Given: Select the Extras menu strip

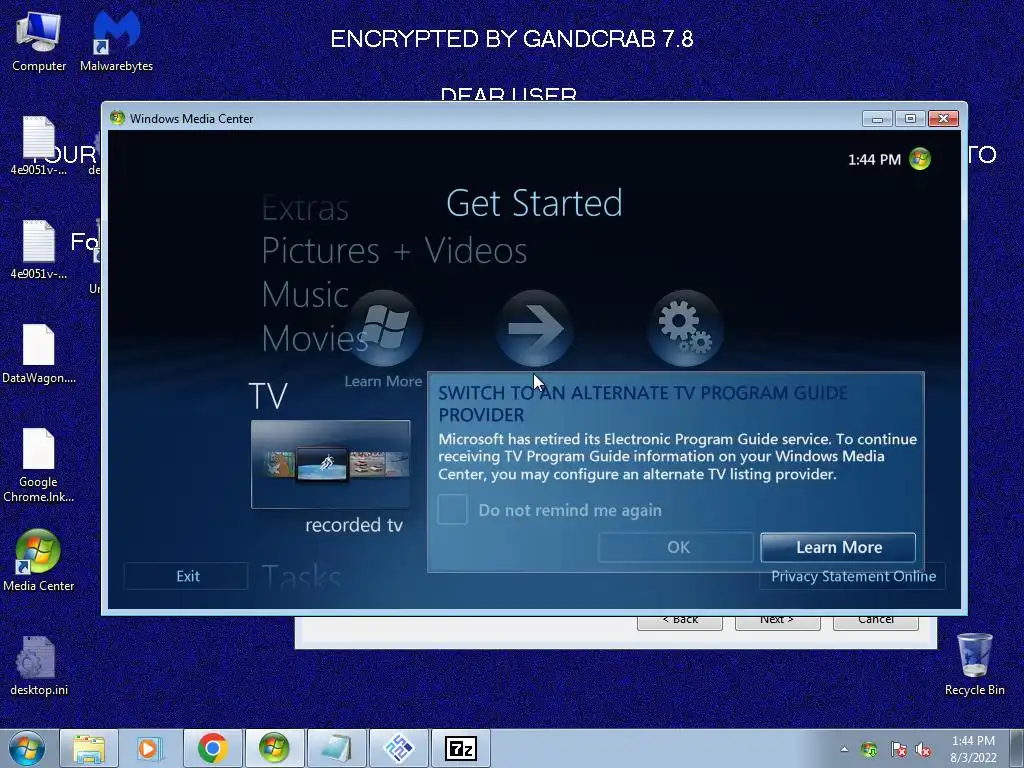Looking at the screenshot, I should (305, 208).
